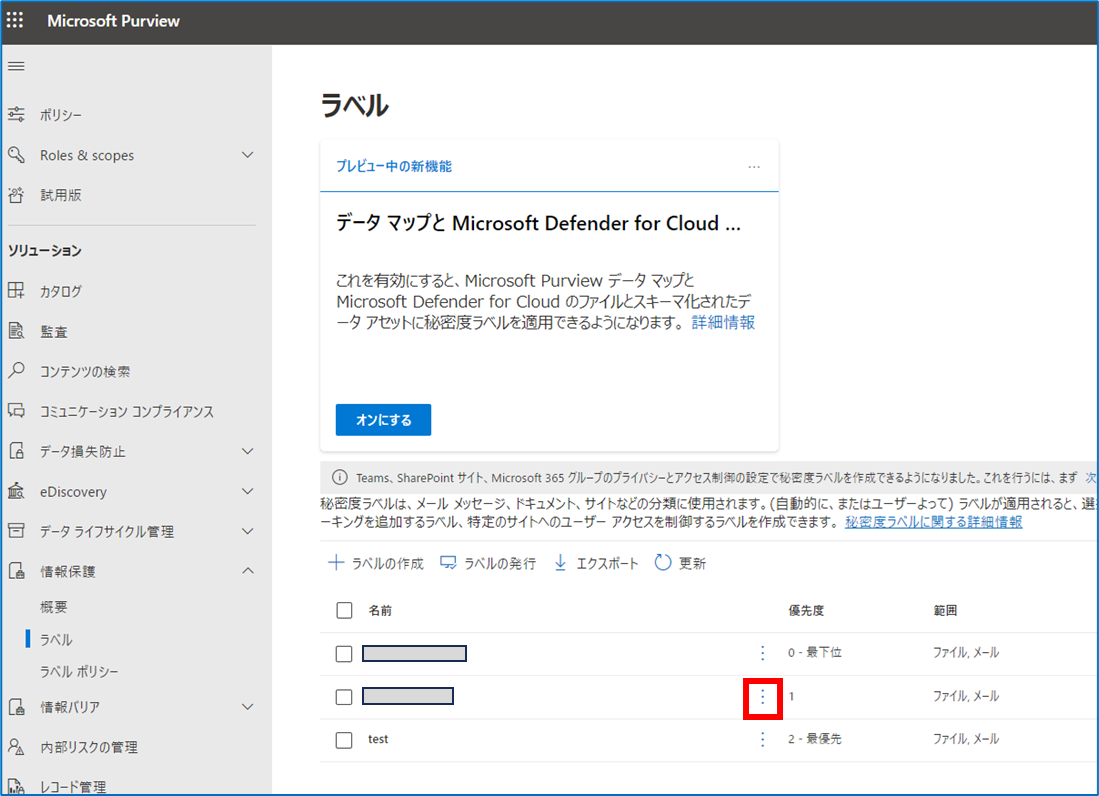Open more actions for priority 1 label

coord(763,696)
